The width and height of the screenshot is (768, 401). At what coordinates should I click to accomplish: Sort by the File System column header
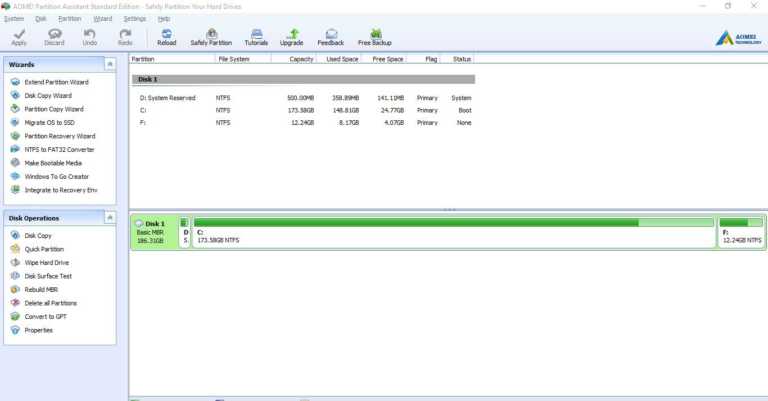click(x=243, y=59)
